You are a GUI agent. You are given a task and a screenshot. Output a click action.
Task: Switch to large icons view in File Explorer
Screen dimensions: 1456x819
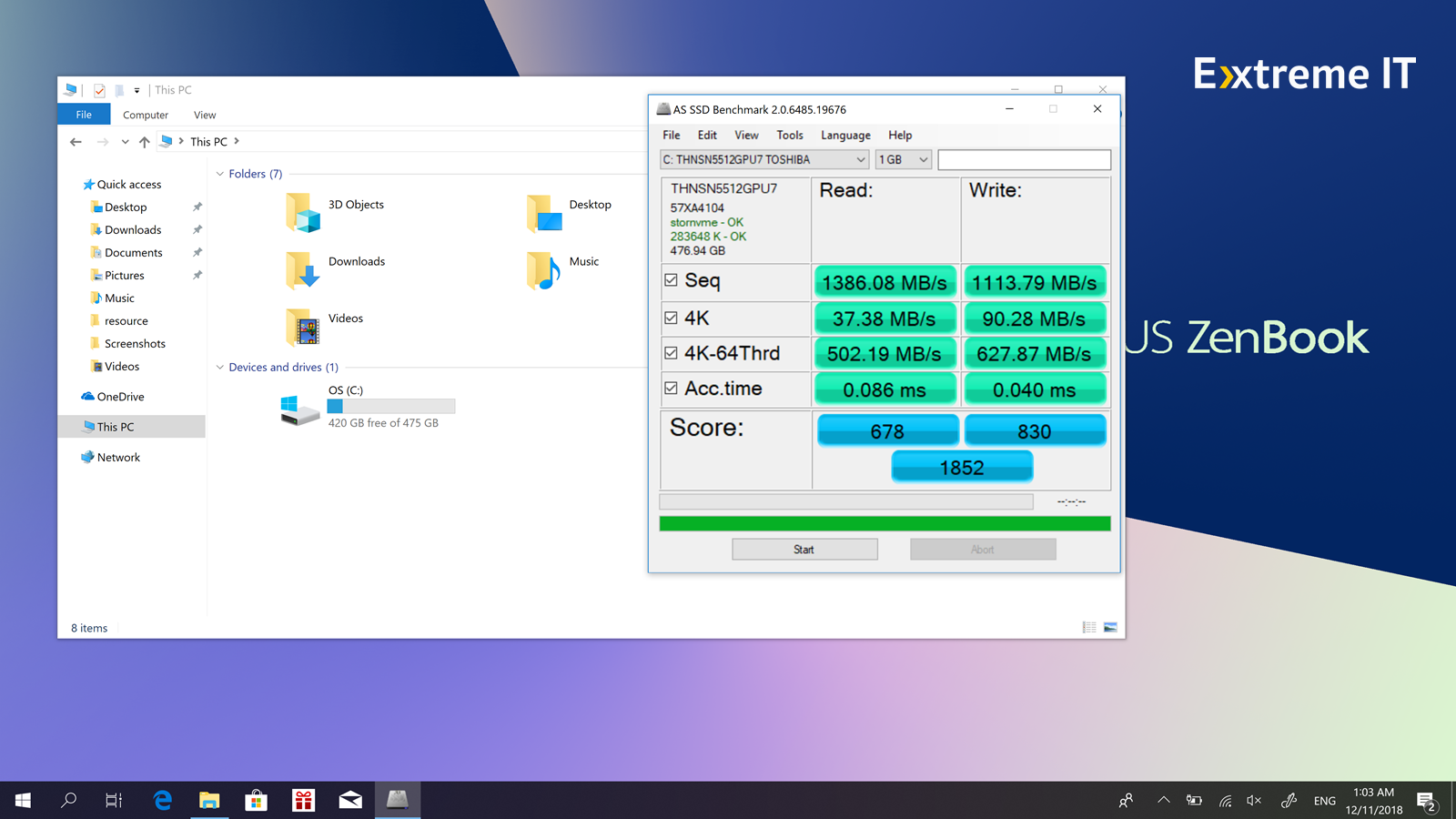click(1110, 627)
